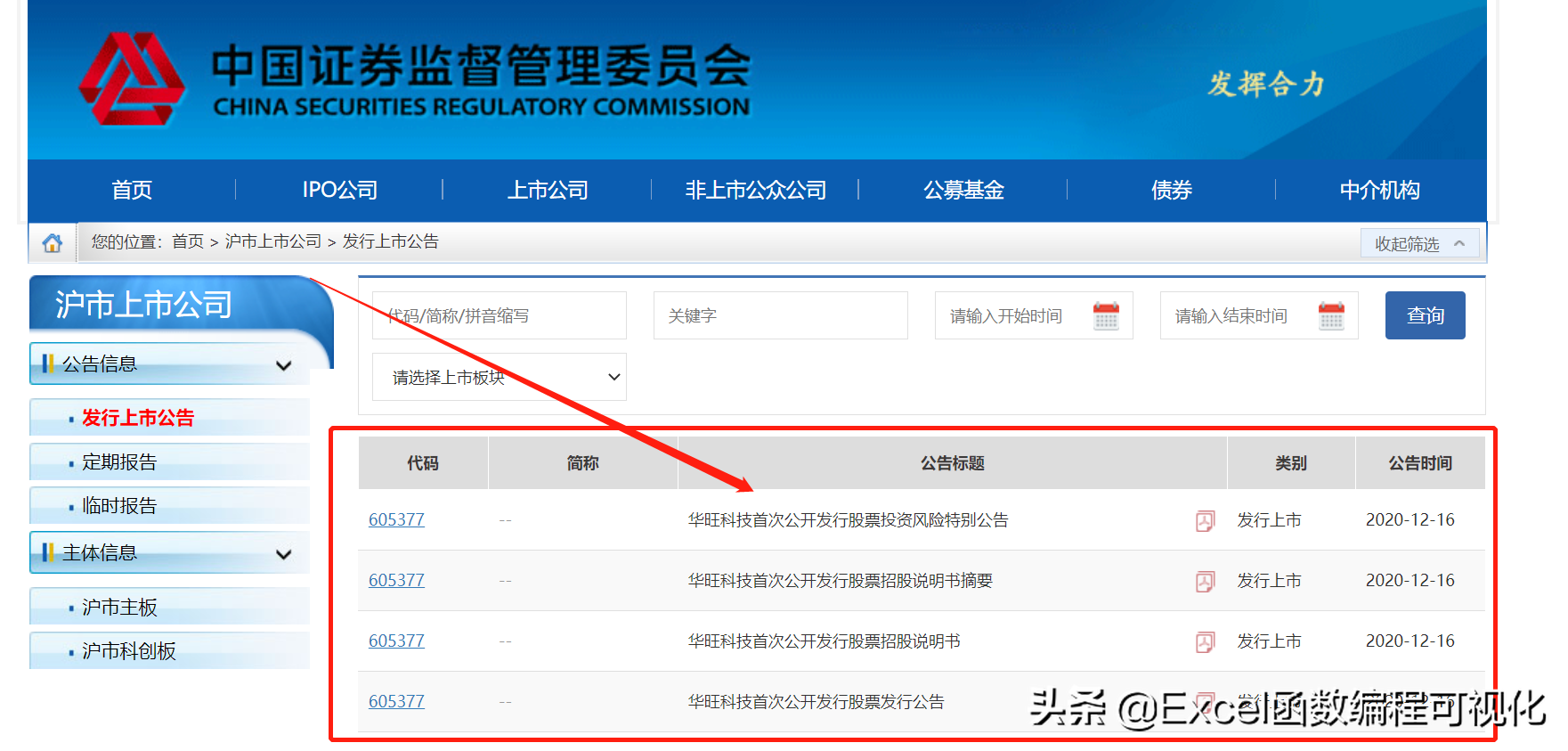Click the 查询 search button
Screen dimensions: 1568x751
click(1425, 315)
